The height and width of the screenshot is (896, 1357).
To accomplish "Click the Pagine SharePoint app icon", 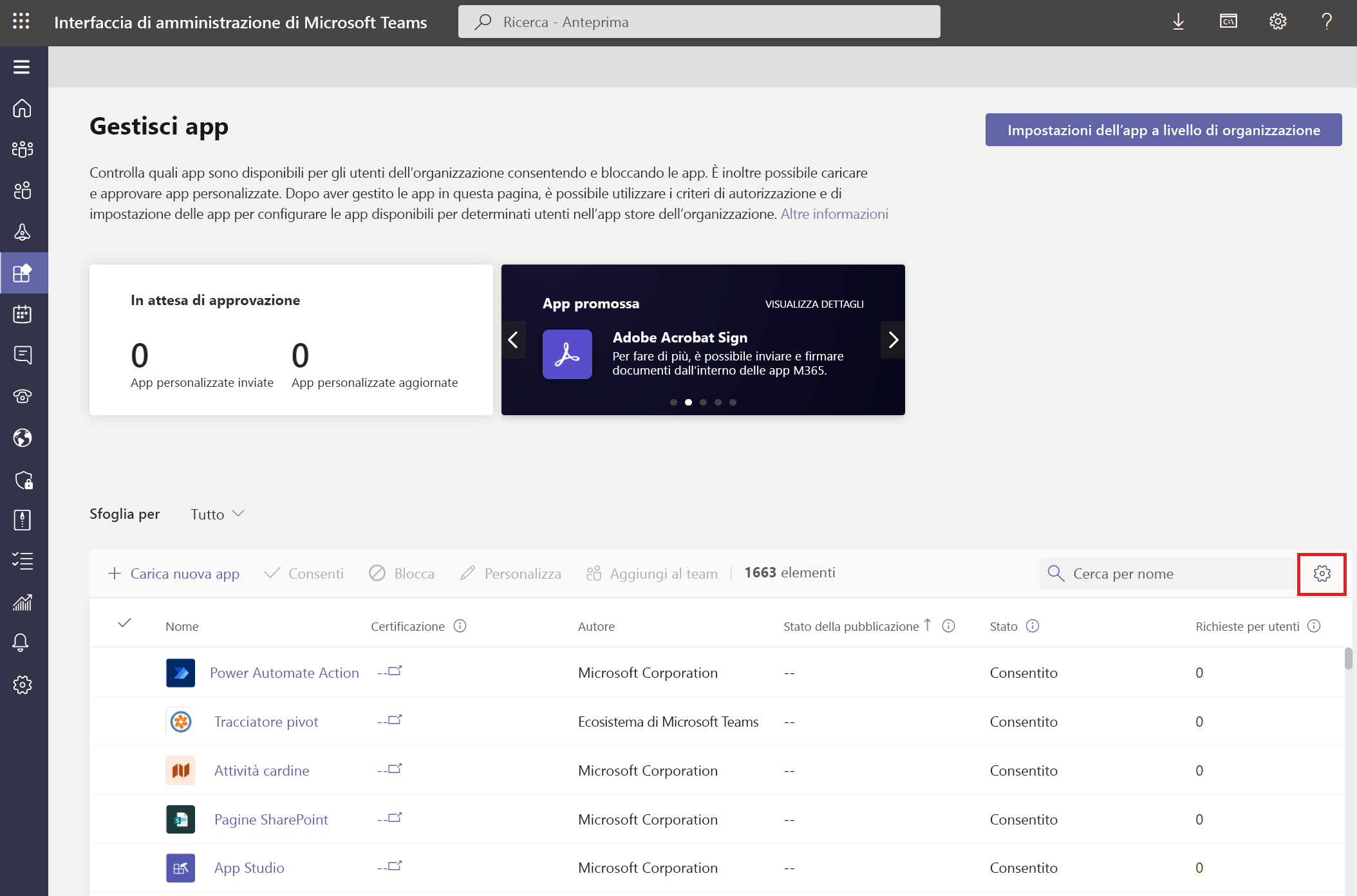I will [x=181, y=819].
